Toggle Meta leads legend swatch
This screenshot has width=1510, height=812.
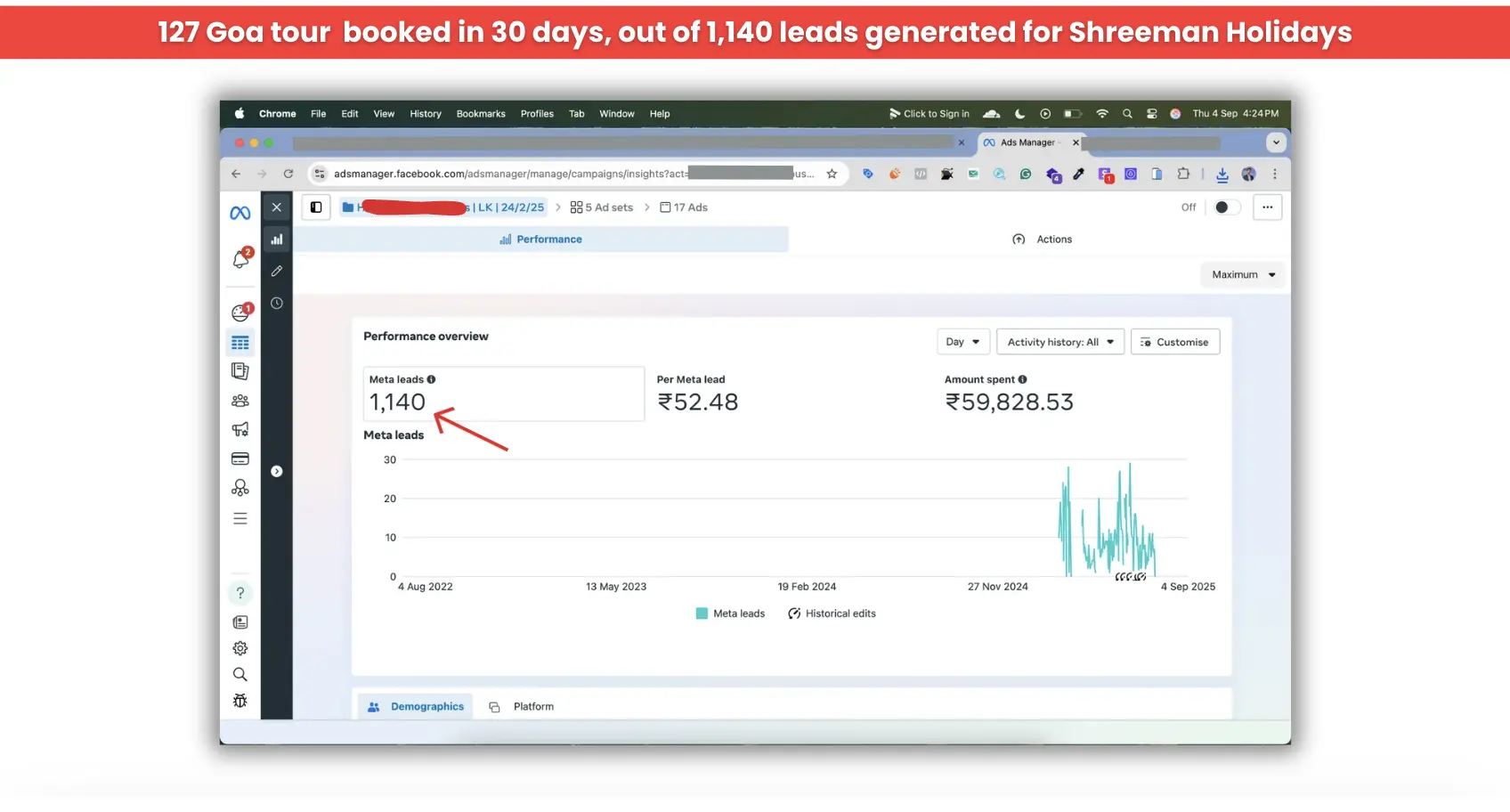702,613
